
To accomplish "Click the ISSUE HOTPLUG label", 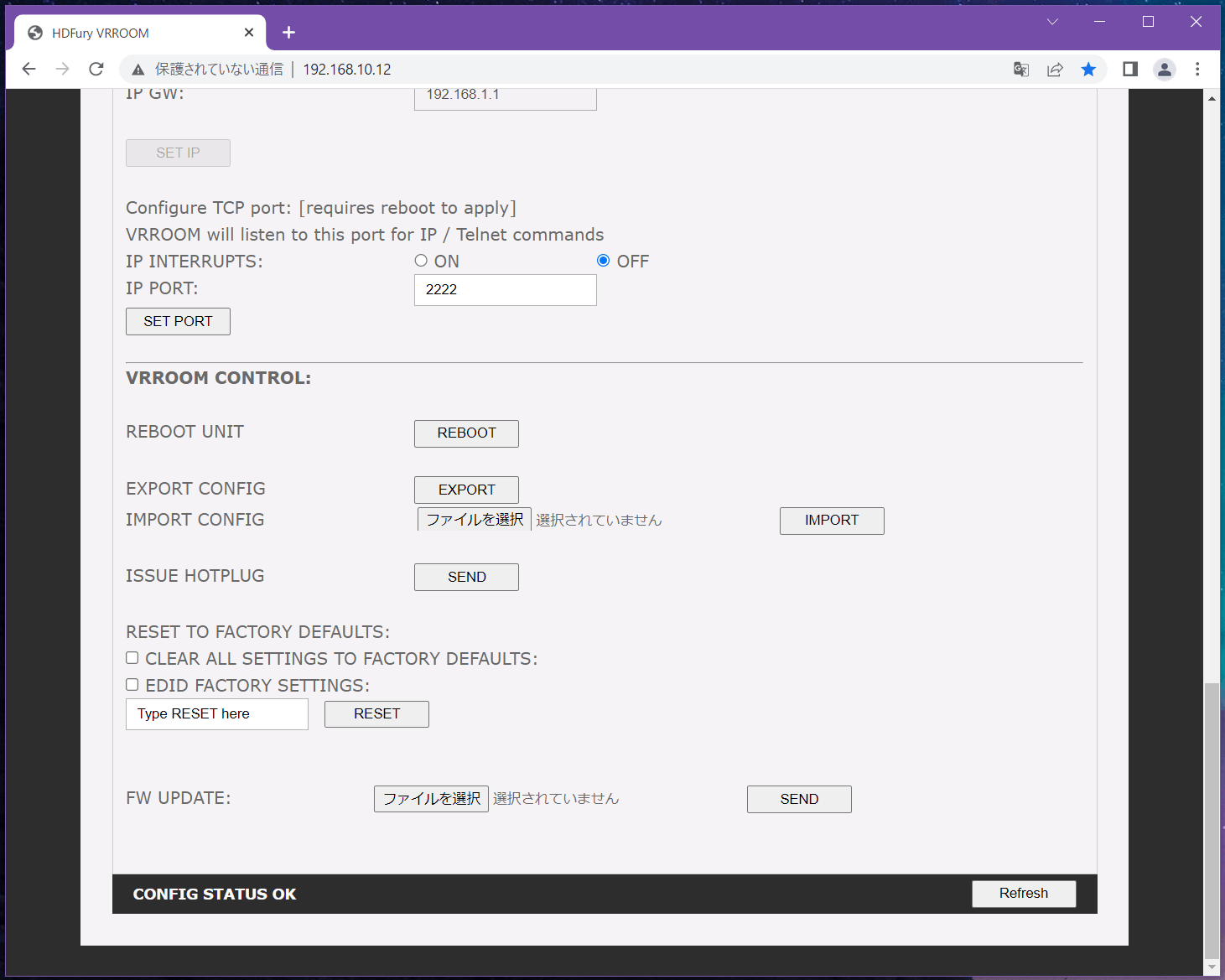I will [195, 576].
